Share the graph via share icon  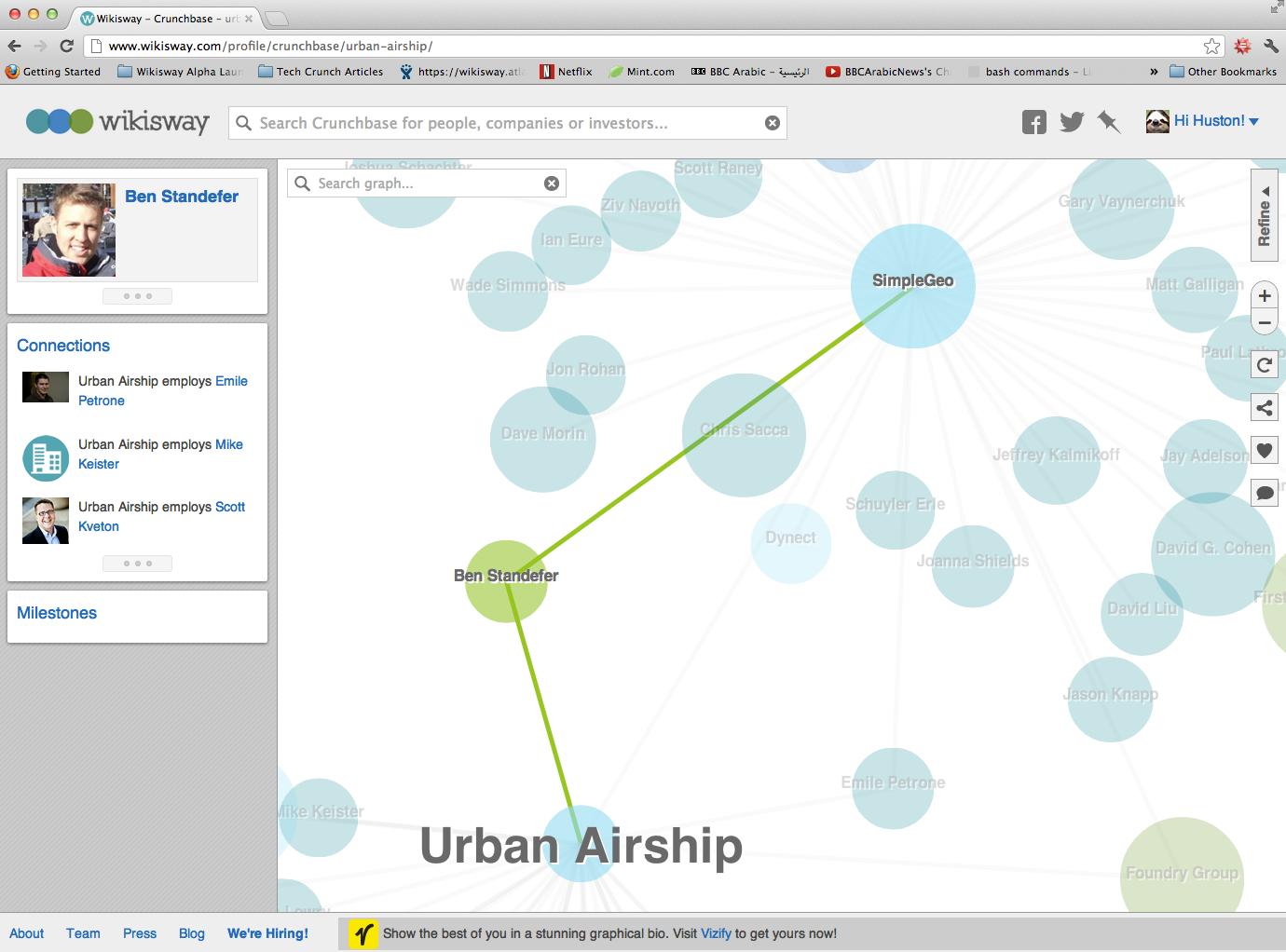click(x=1265, y=408)
